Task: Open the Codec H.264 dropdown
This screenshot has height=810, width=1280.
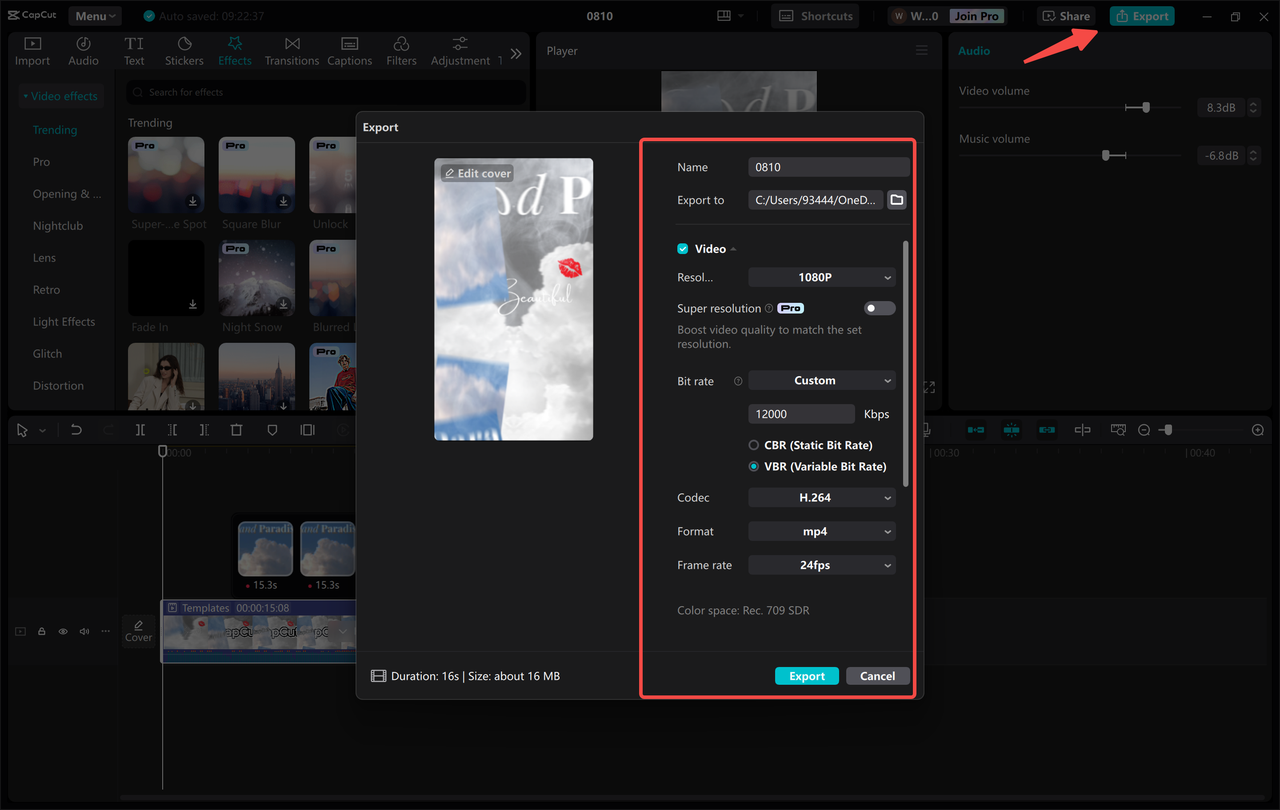Action: [x=822, y=498]
